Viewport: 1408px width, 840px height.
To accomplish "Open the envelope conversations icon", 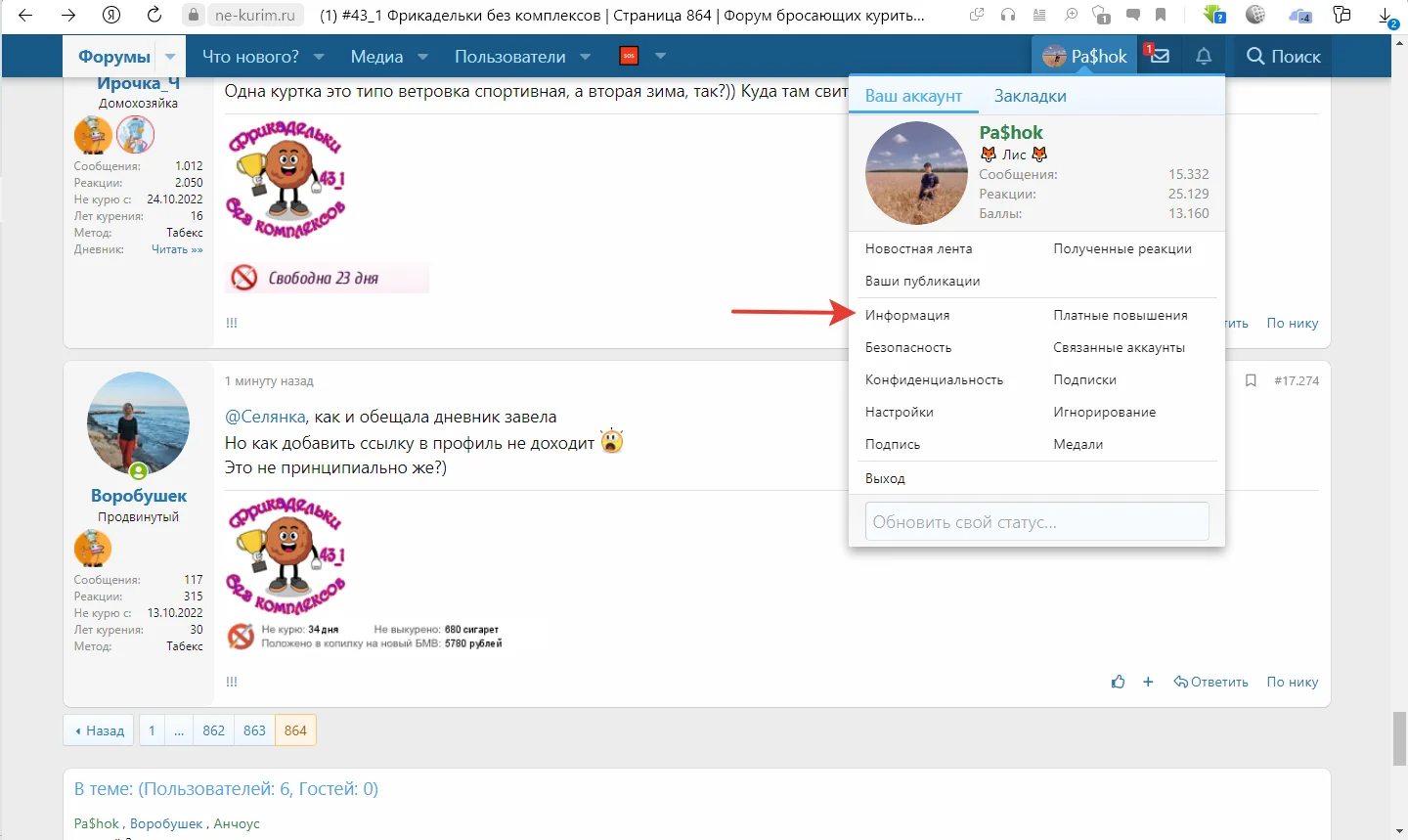I will pyautogui.click(x=1159, y=57).
